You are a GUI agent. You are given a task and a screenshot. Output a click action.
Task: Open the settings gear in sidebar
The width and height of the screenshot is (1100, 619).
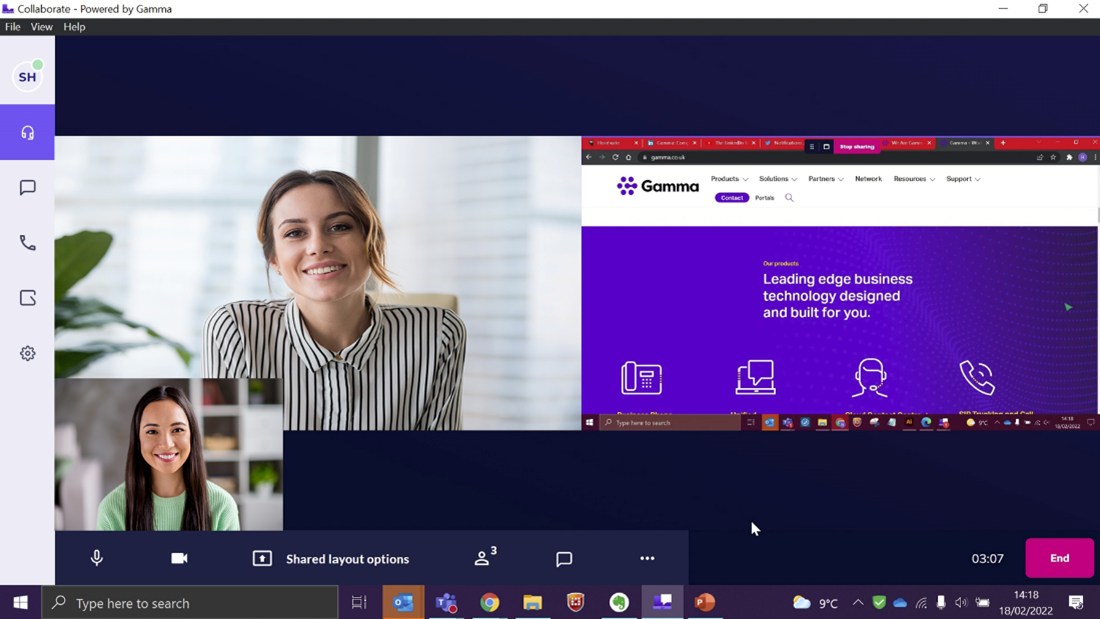coord(27,353)
